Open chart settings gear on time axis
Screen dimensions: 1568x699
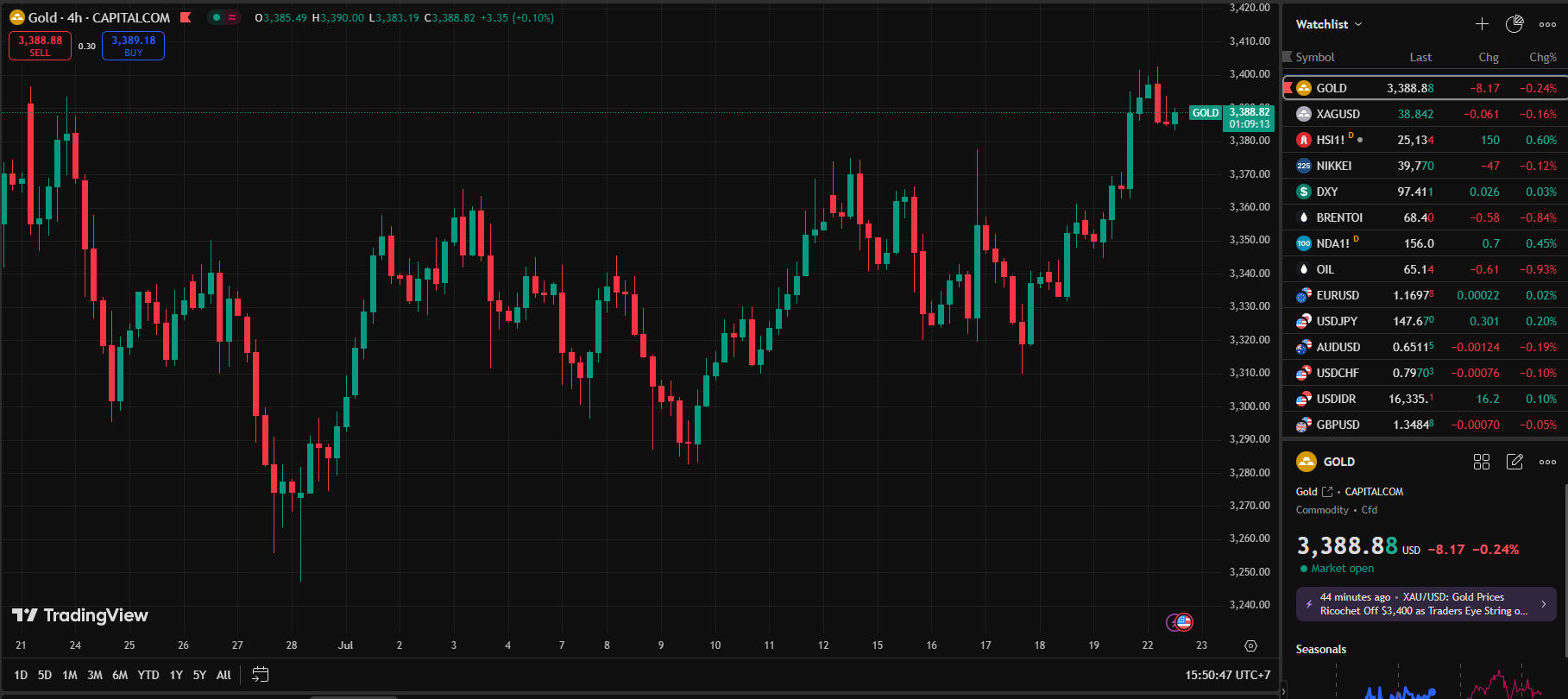pos(1250,645)
